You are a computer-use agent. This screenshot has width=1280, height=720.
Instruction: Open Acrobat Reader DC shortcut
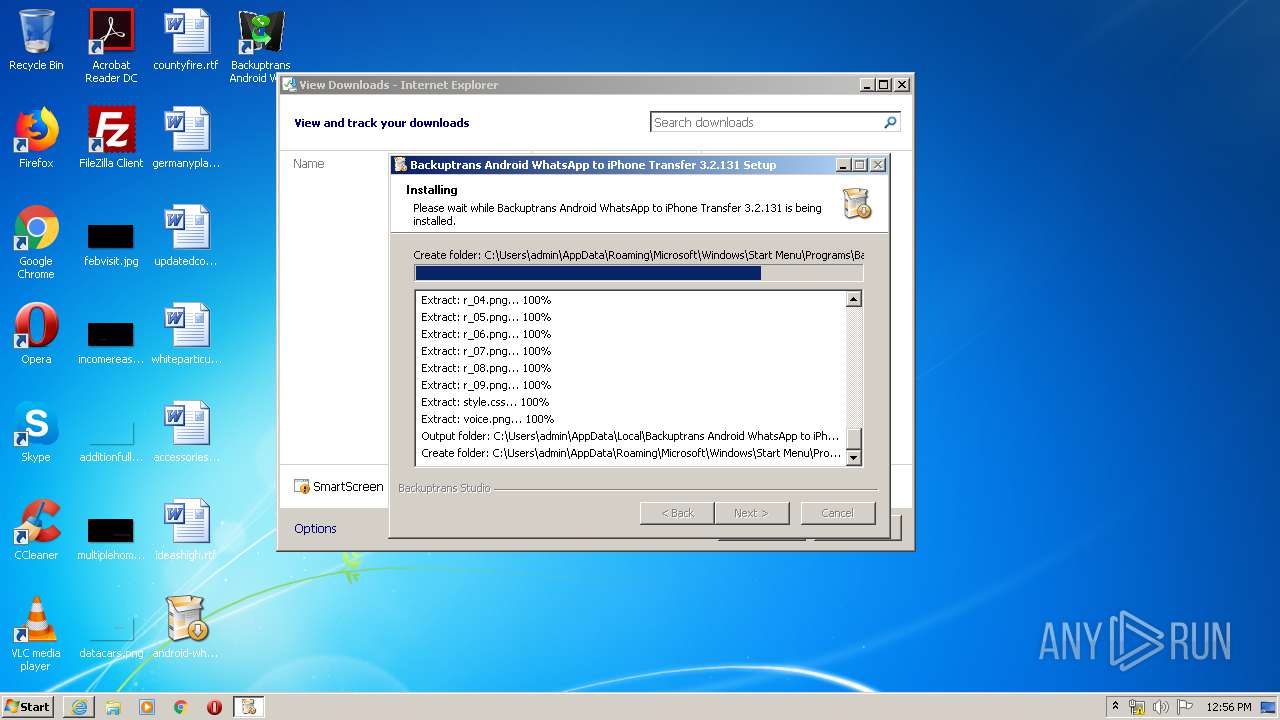[x=111, y=46]
